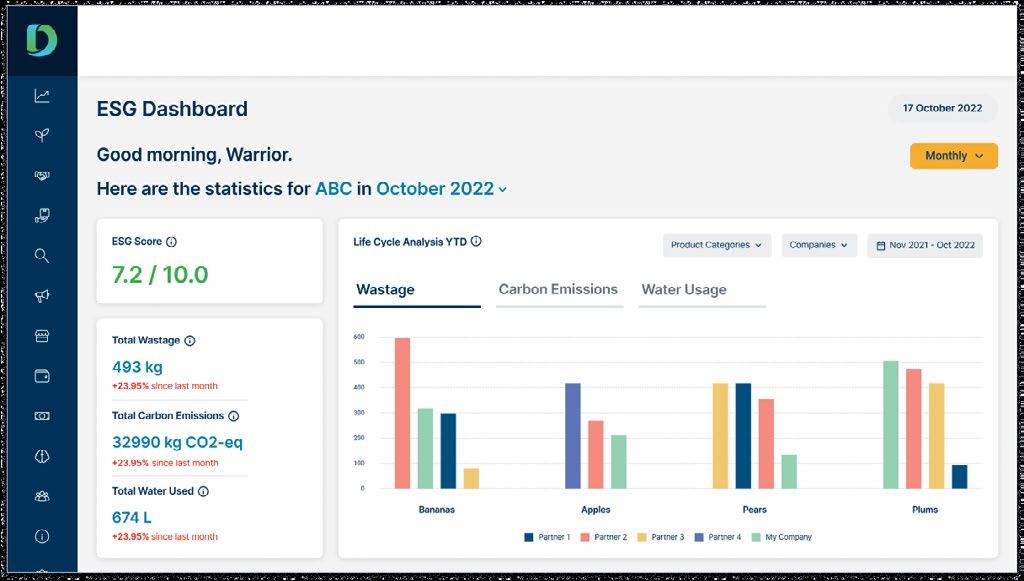
Task: Open the wallet sidebar icon
Action: point(41,376)
